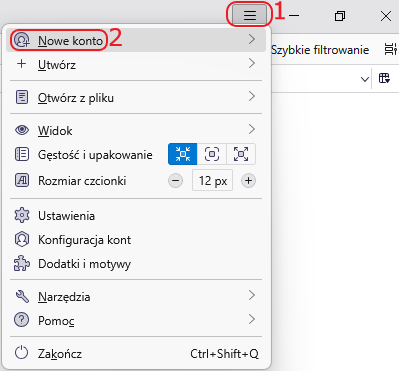Click the Pomoc question mark icon

point(21,320)
